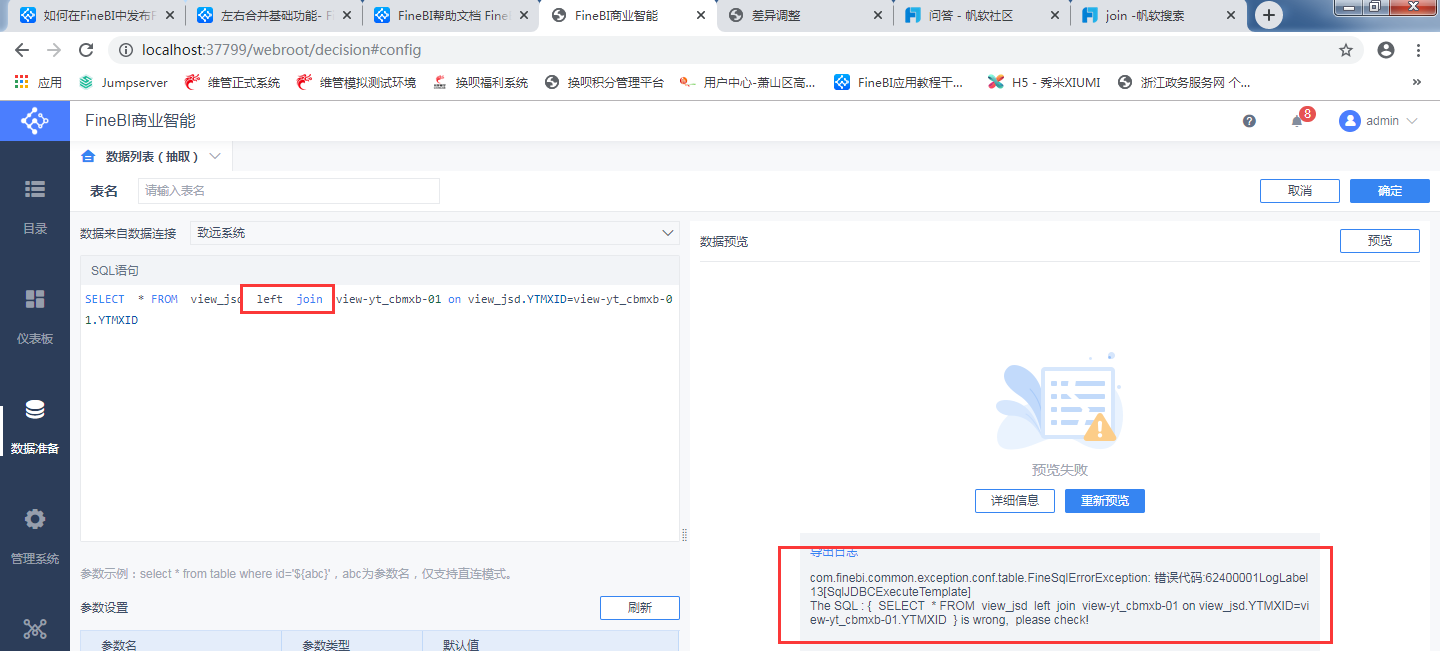Reload the page with refresh icon
The height and width of the screenshot is (651, 1440).
pos(86,50)
